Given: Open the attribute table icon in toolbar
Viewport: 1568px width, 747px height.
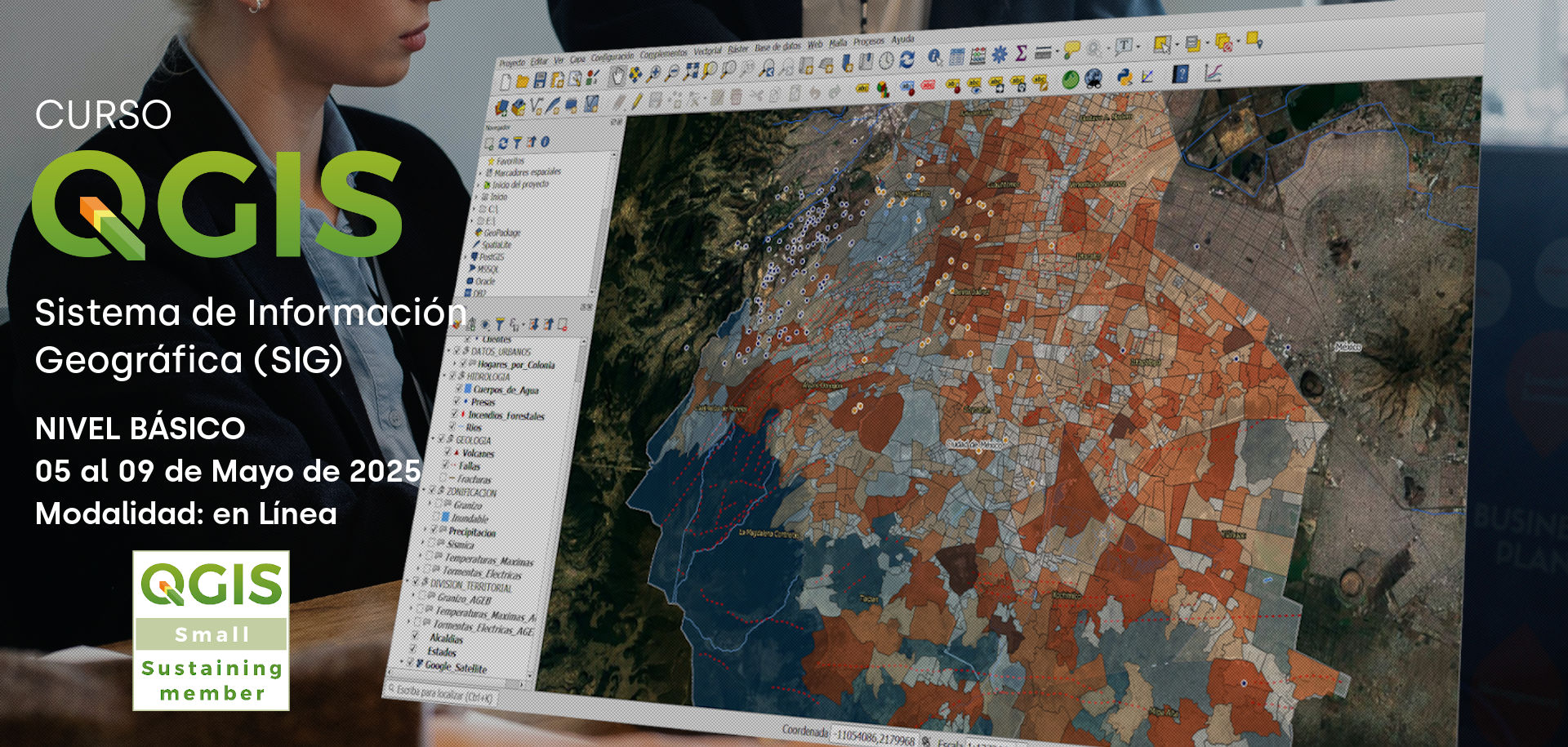Looking at the screenshot, I should coord(957,56).
